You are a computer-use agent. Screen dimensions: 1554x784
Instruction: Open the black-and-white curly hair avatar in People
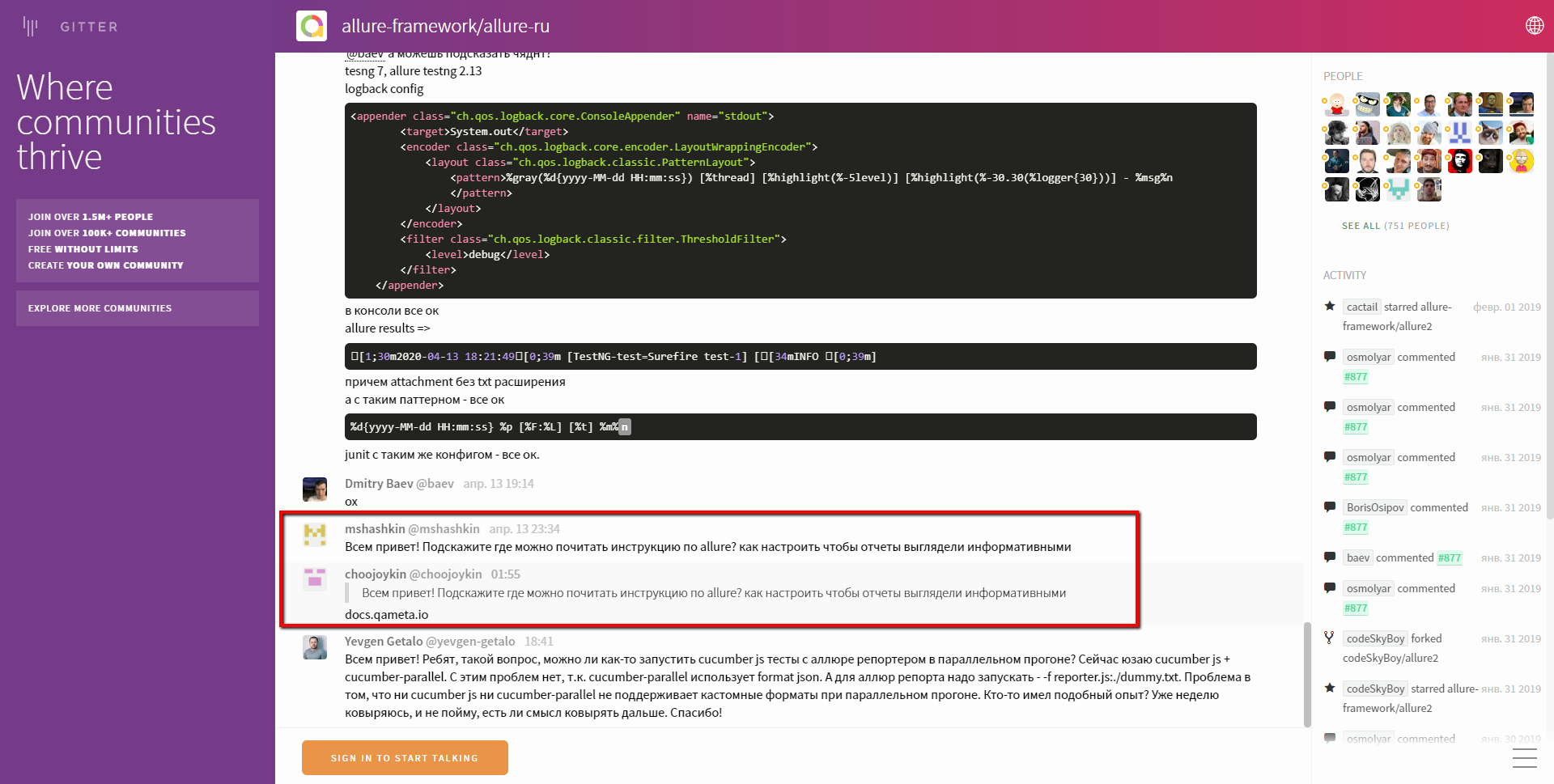(1337, 133)
